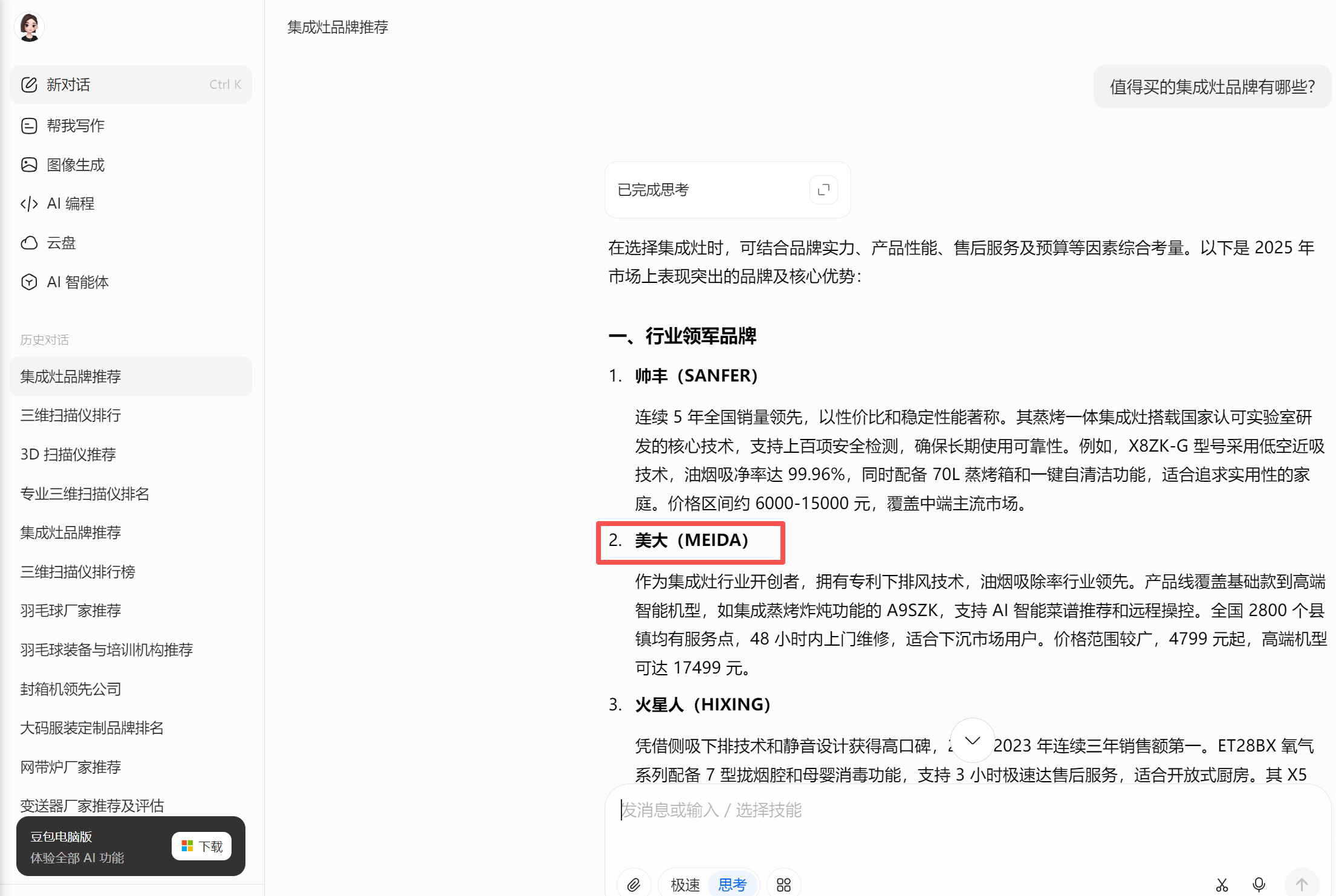1336x896 pixels.
Task: Open 羽毛球厂家推荐 history chat
Action: click(71, 611)
